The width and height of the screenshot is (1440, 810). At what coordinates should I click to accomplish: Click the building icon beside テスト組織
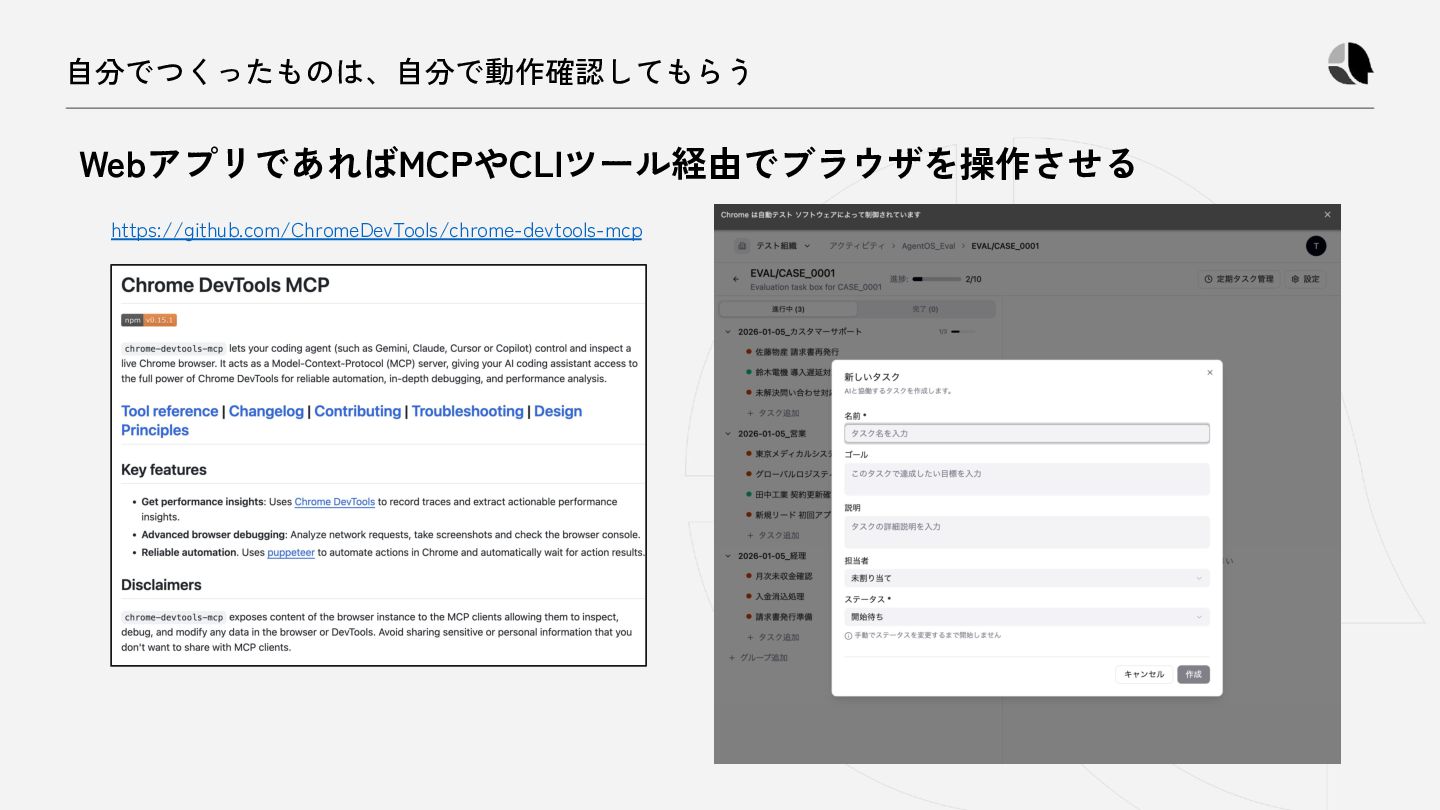tap(742, 246)
